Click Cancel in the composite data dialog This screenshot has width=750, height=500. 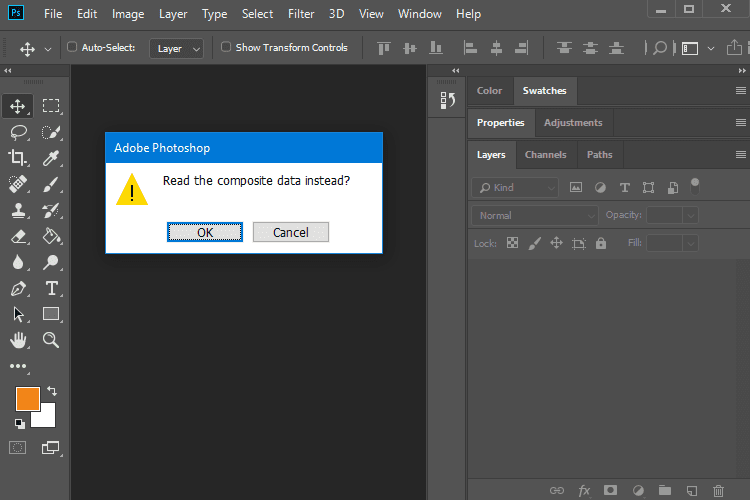[x=291, y=232]
